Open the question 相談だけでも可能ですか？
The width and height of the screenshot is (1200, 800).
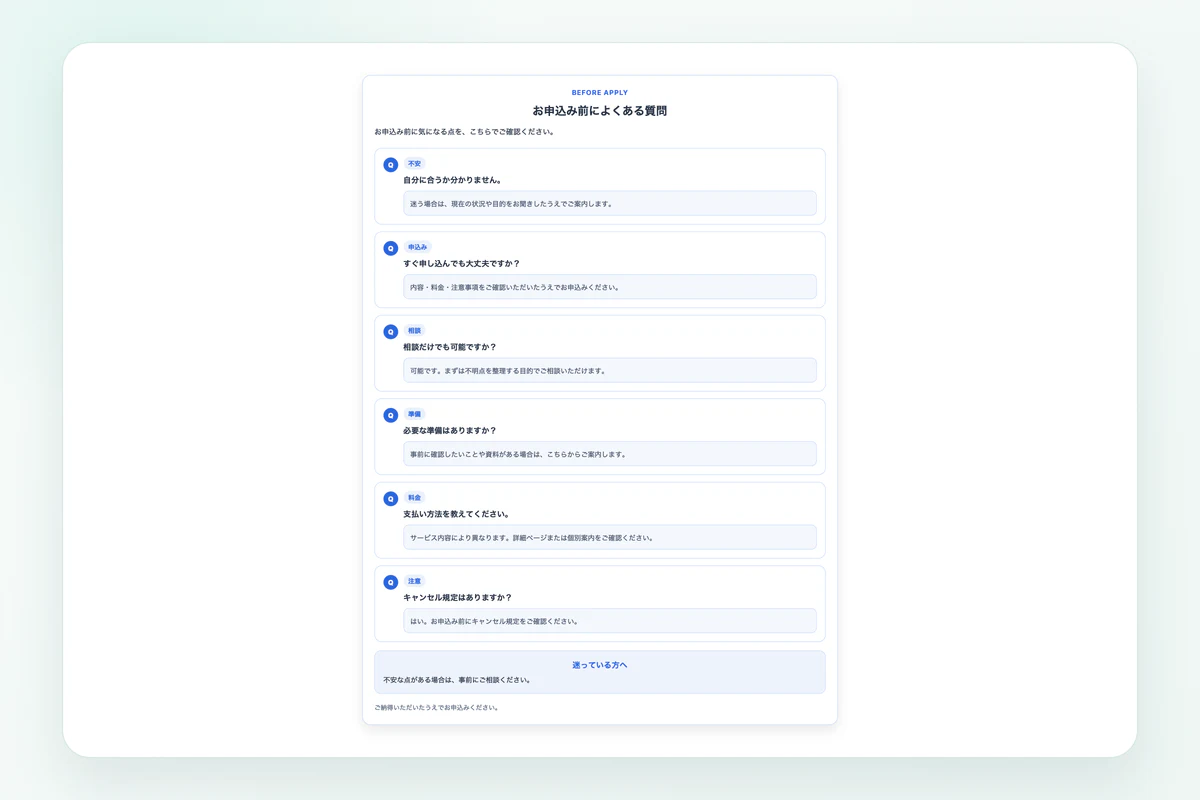tap(450, 347)
